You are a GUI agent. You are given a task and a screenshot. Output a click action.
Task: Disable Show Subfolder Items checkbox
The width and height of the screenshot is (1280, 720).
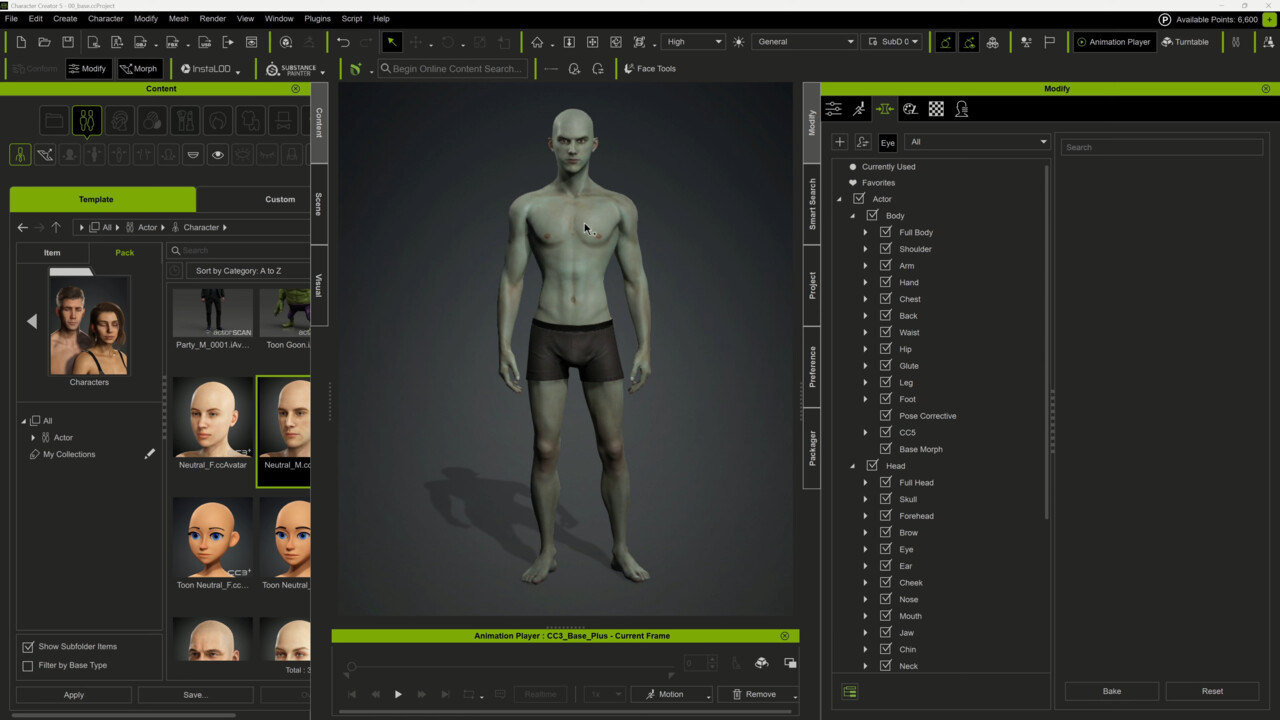click(28, 647)
